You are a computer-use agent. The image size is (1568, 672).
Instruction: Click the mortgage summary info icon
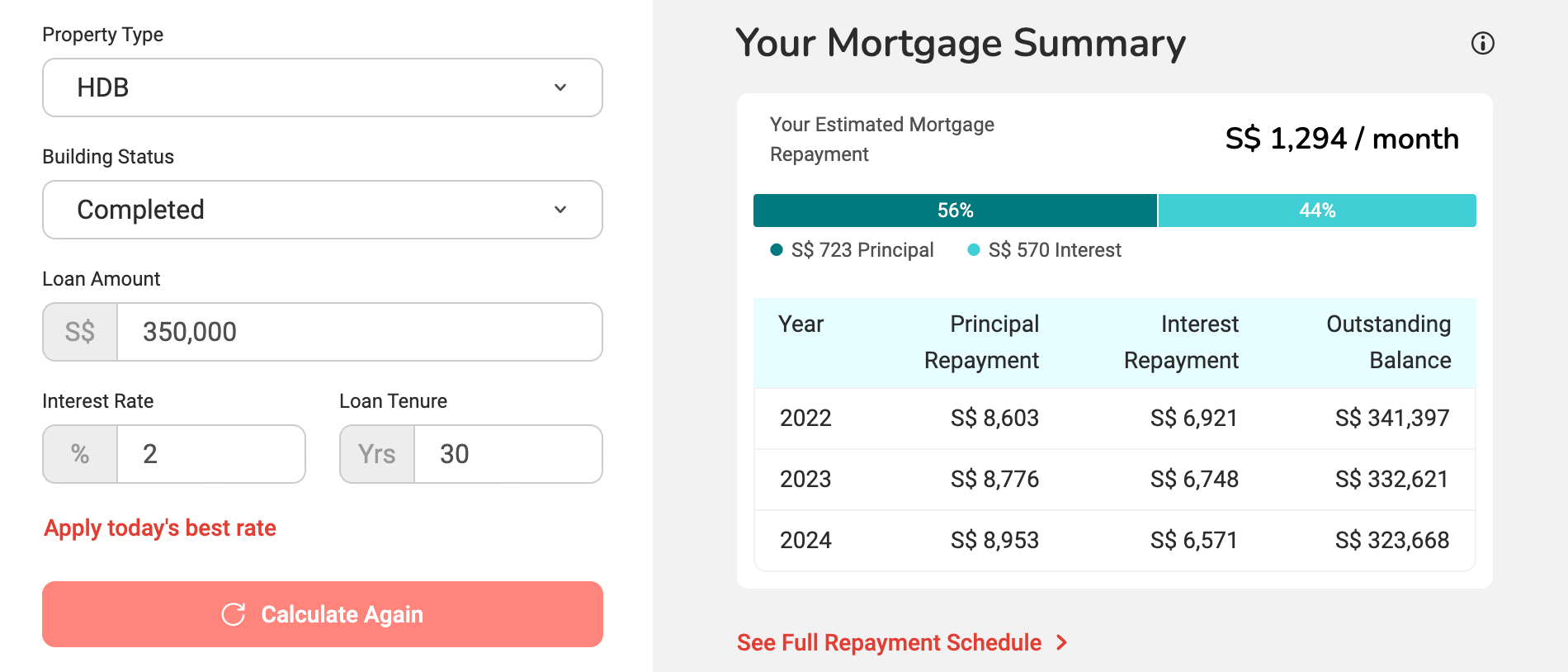[1482, 44]
